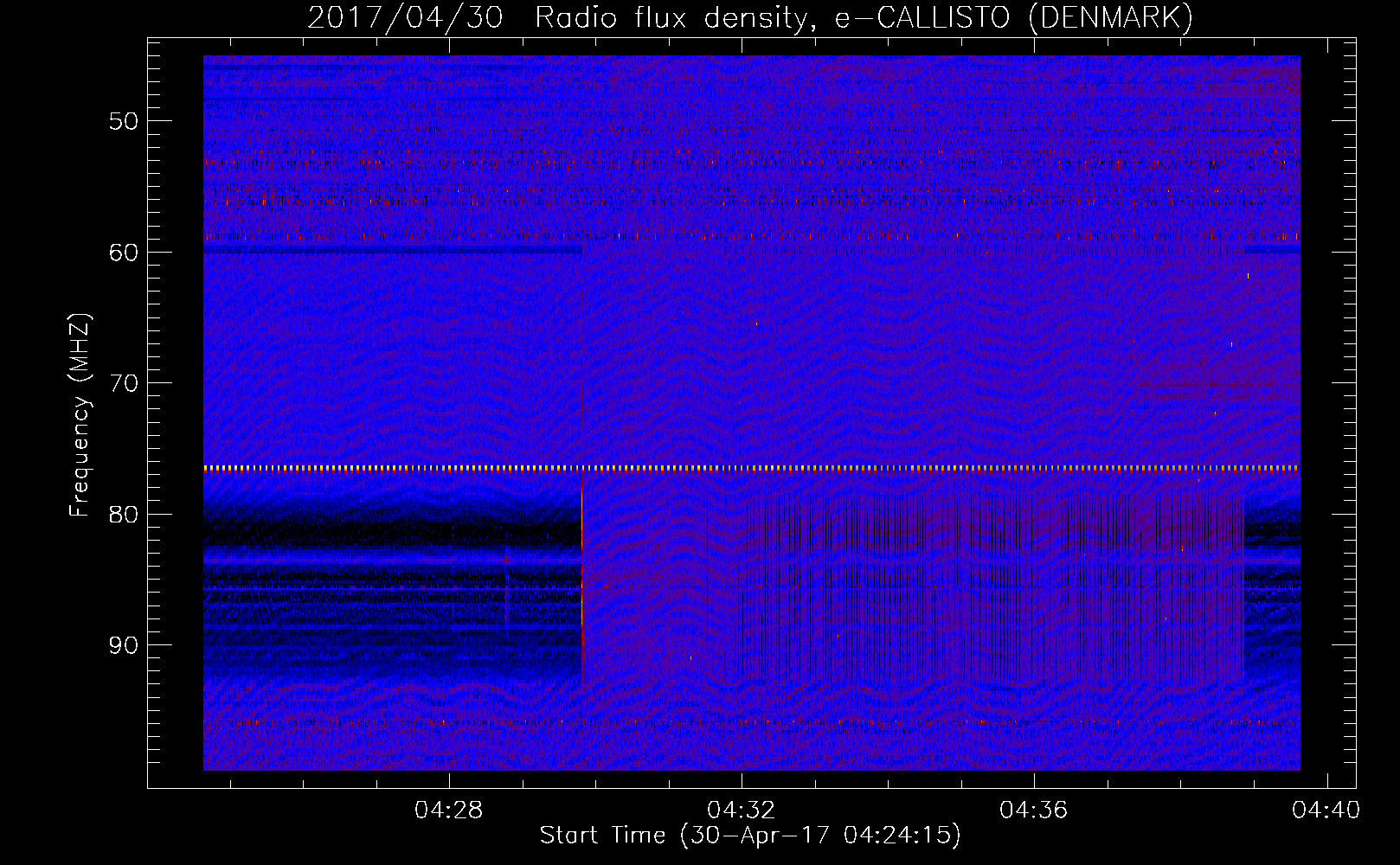The height and width of the screenshot is (865, 1400).
Task: Click the '90' frequency tick label
Action: [x=123, y=646]
